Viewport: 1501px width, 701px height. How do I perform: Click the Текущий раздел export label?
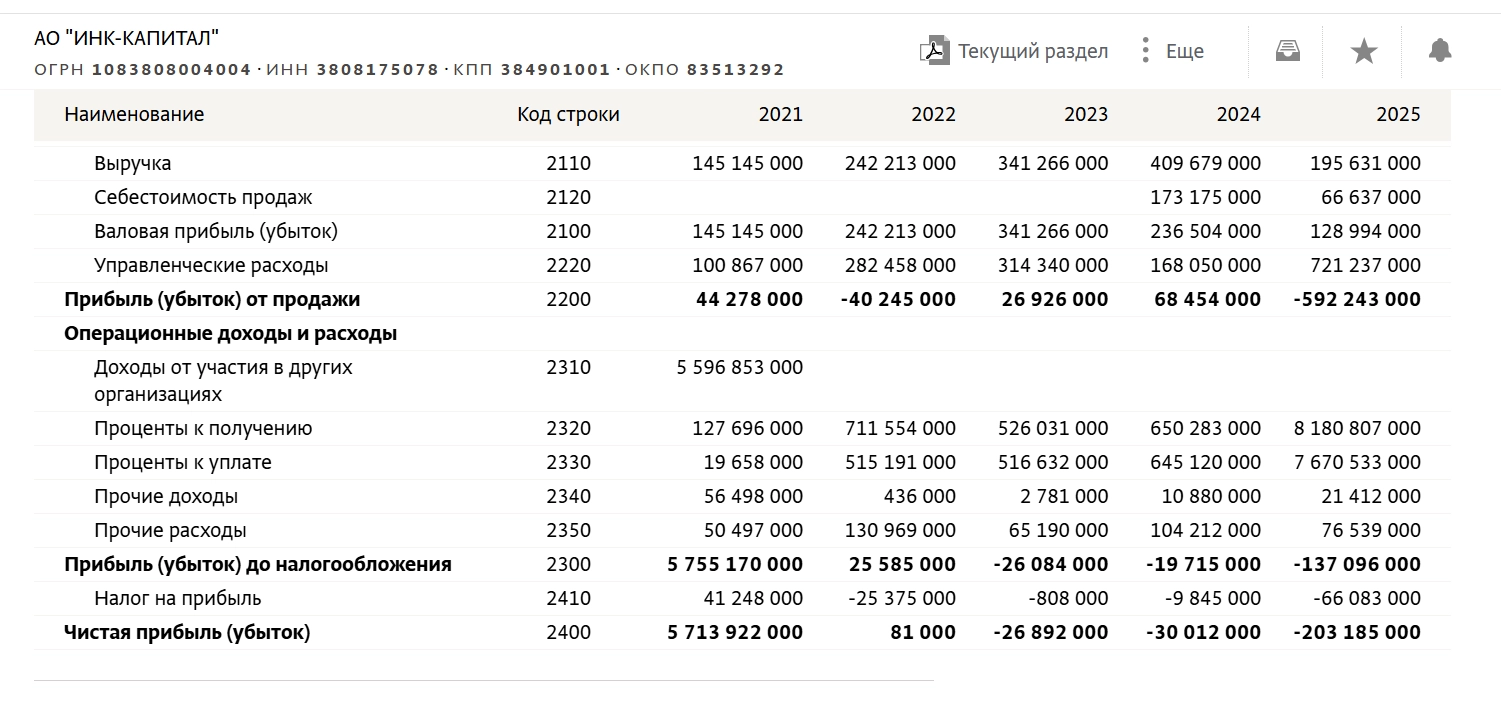(x=1033, y=51)
